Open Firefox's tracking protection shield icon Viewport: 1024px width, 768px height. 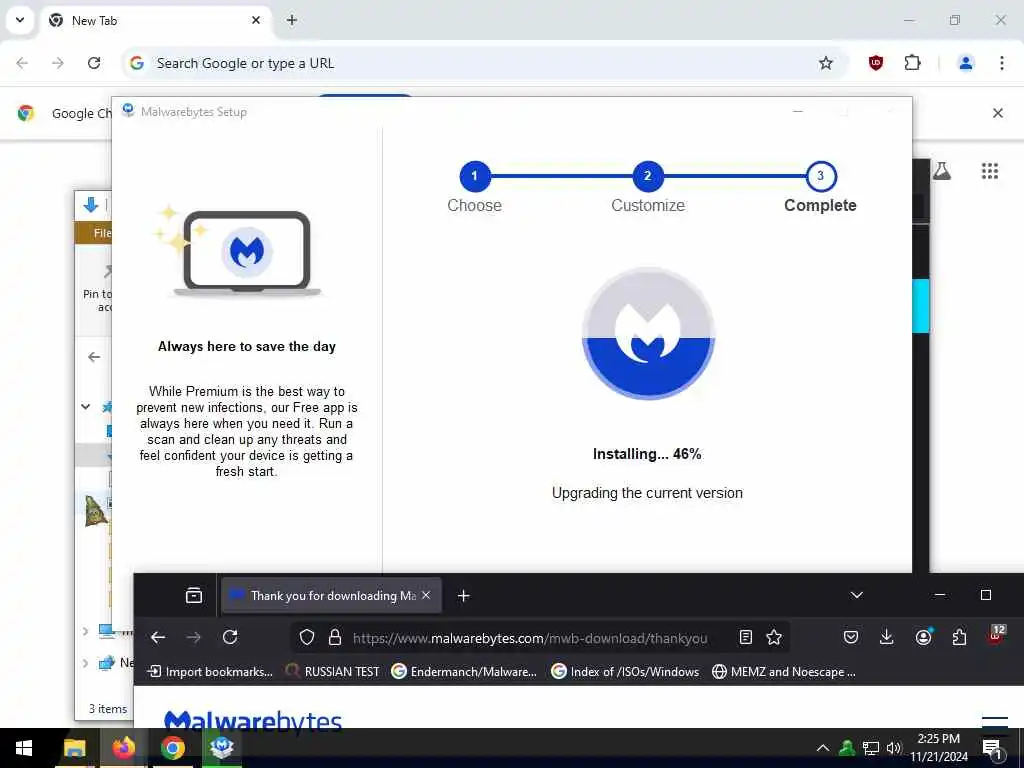click(x=307, y=637)
